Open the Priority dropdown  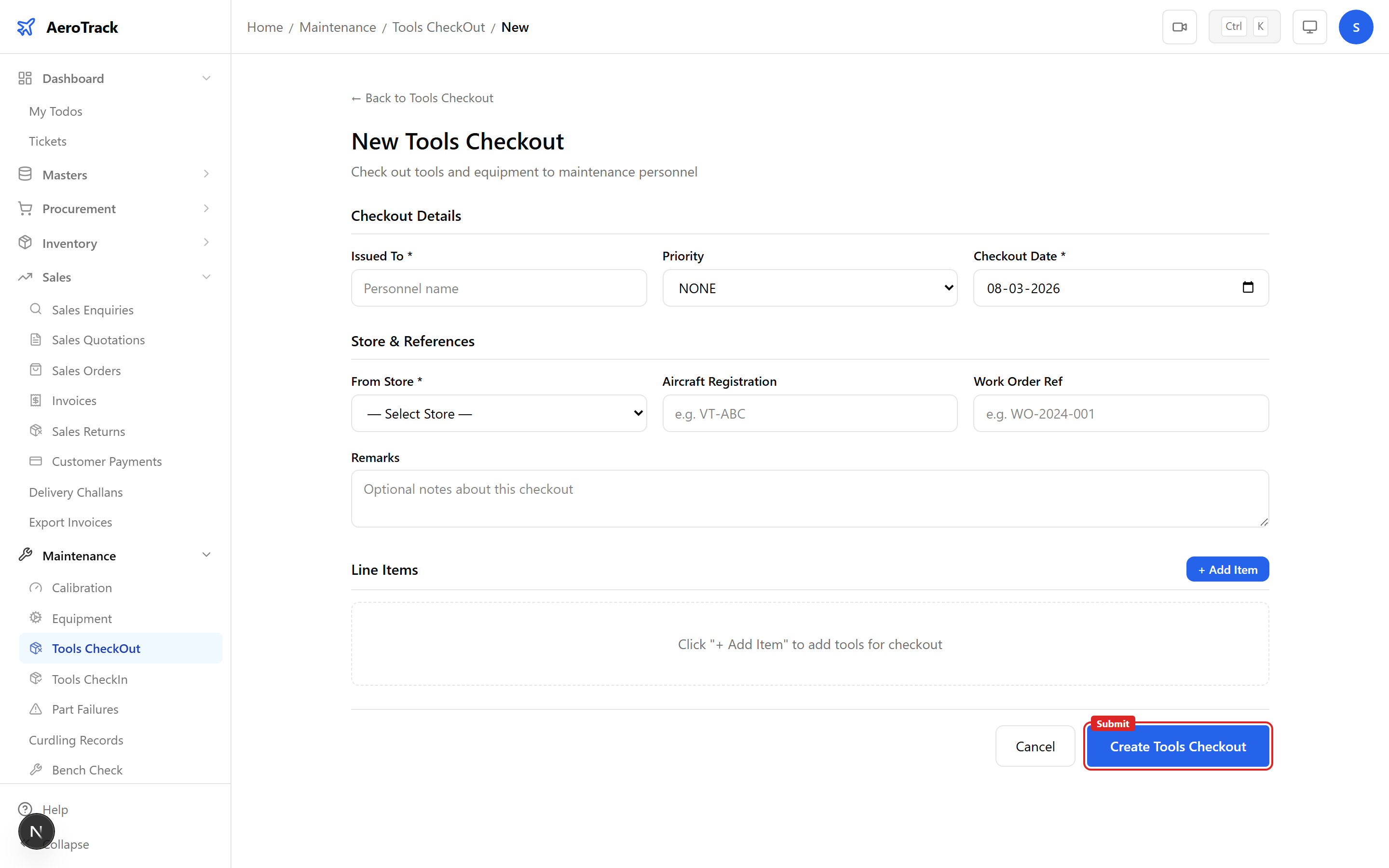(809, 287)
